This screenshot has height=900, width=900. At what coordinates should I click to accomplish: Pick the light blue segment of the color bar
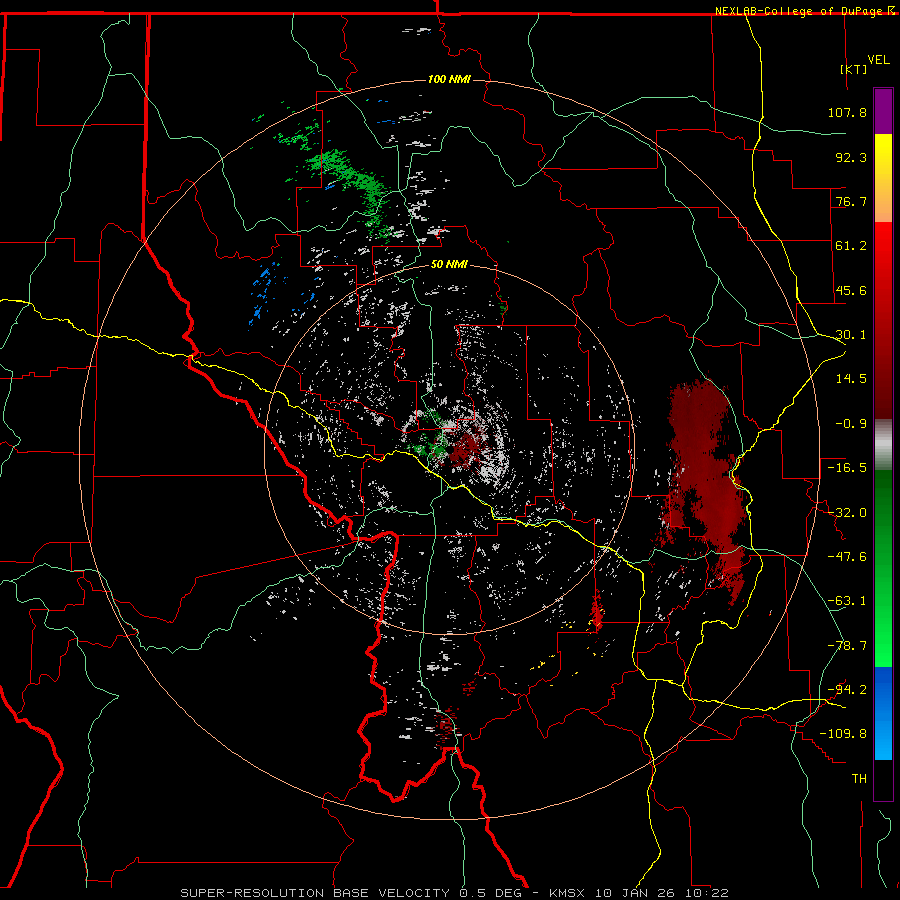[883, 738]
